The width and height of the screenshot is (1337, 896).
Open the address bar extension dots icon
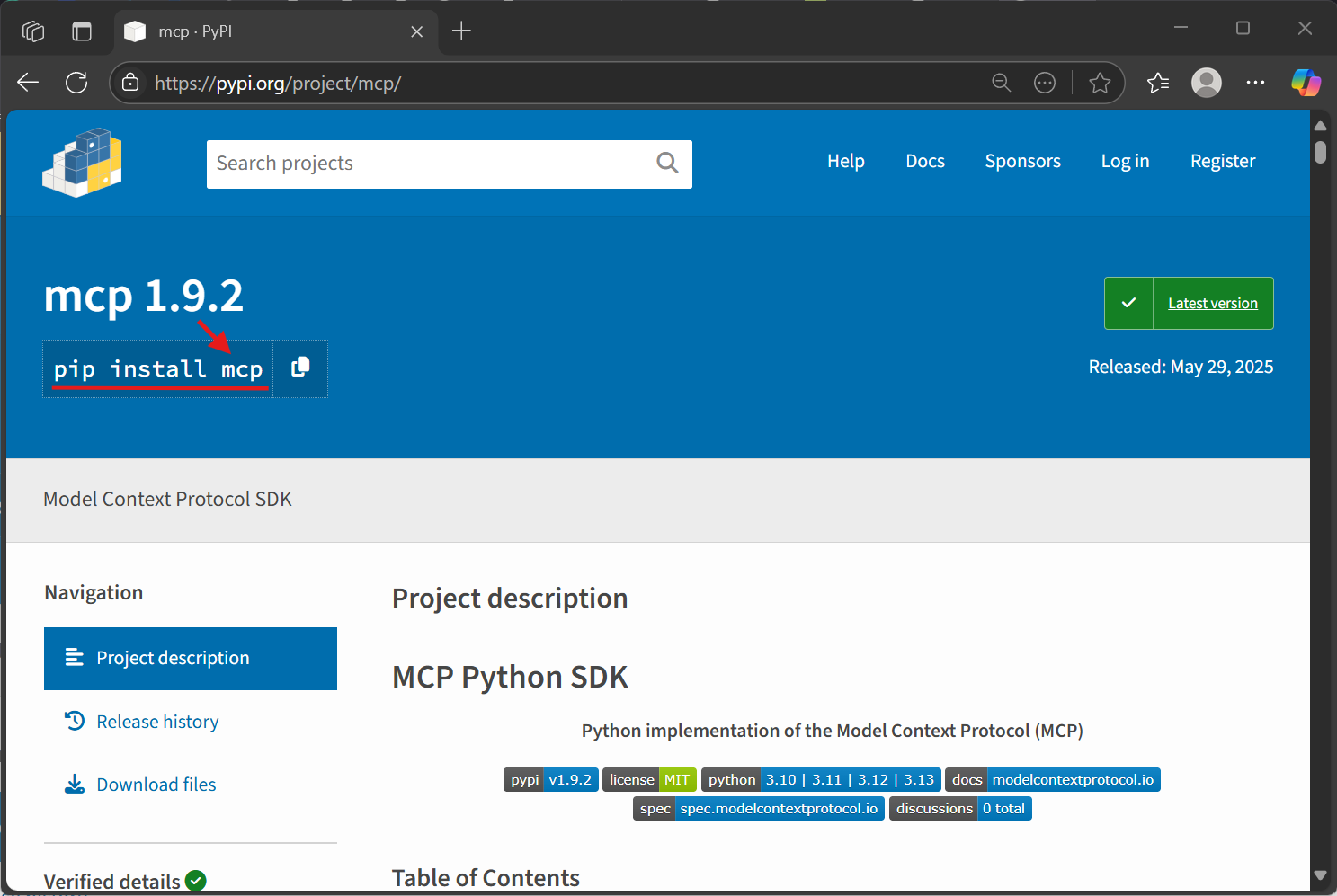pyautogui.click(x=1045, y=83)
